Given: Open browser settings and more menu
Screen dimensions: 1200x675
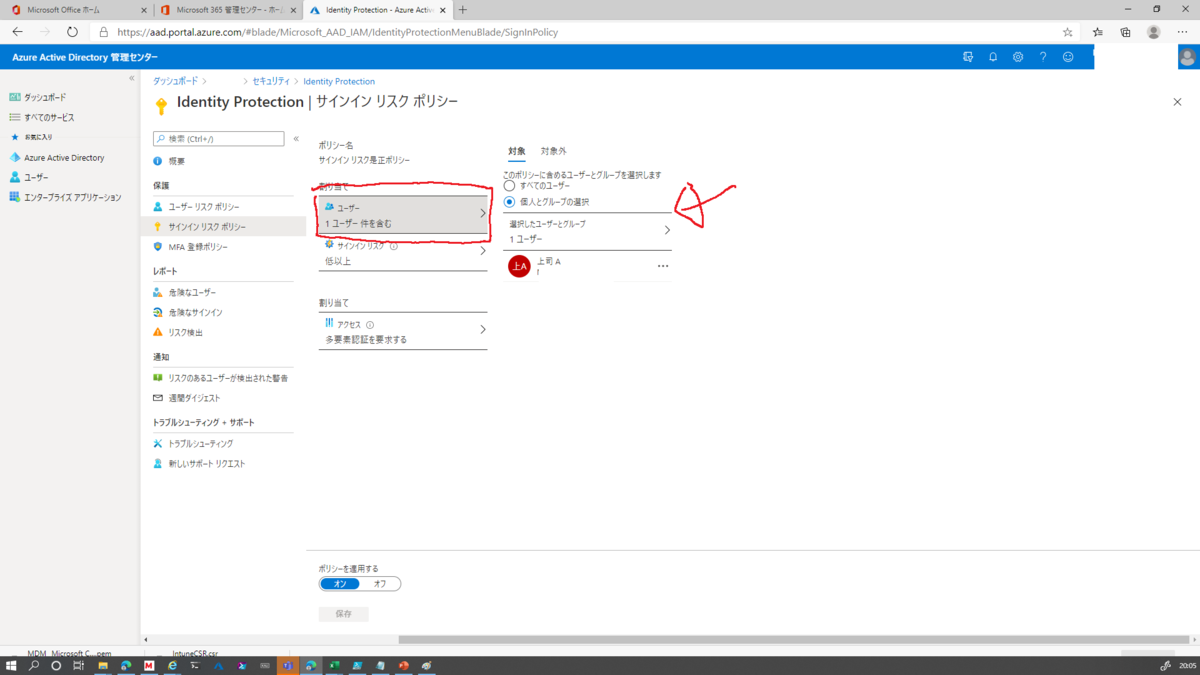Looking at the screenshot, I should 1183,32.
